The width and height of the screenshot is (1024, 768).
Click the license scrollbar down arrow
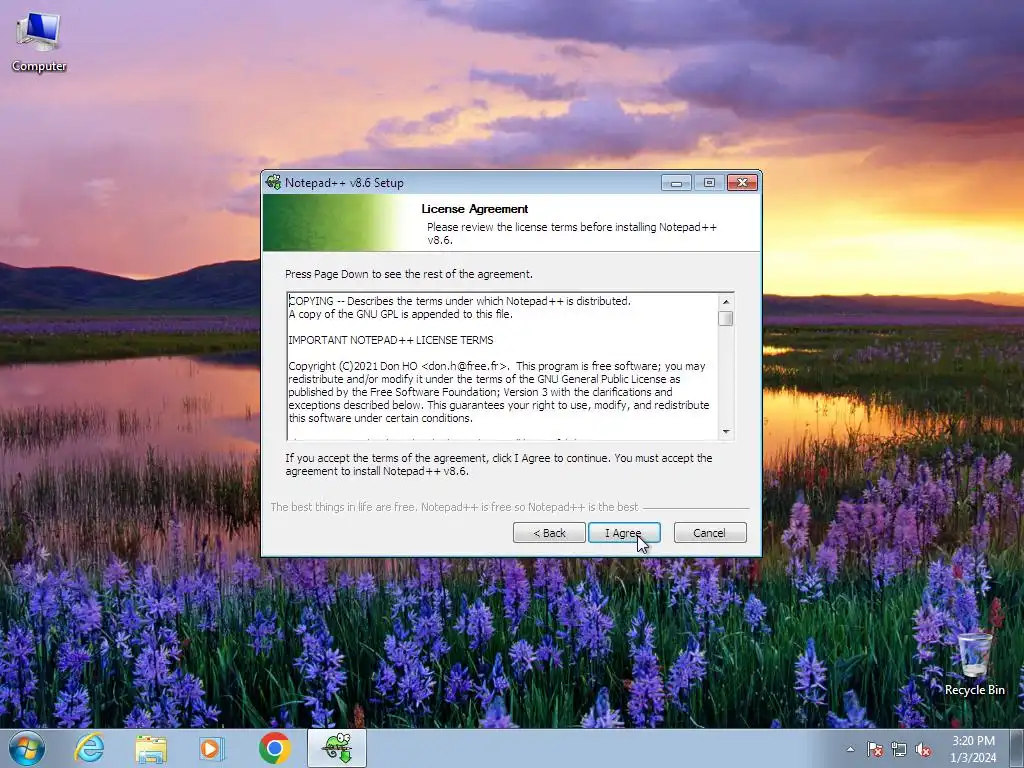point(726,432)
